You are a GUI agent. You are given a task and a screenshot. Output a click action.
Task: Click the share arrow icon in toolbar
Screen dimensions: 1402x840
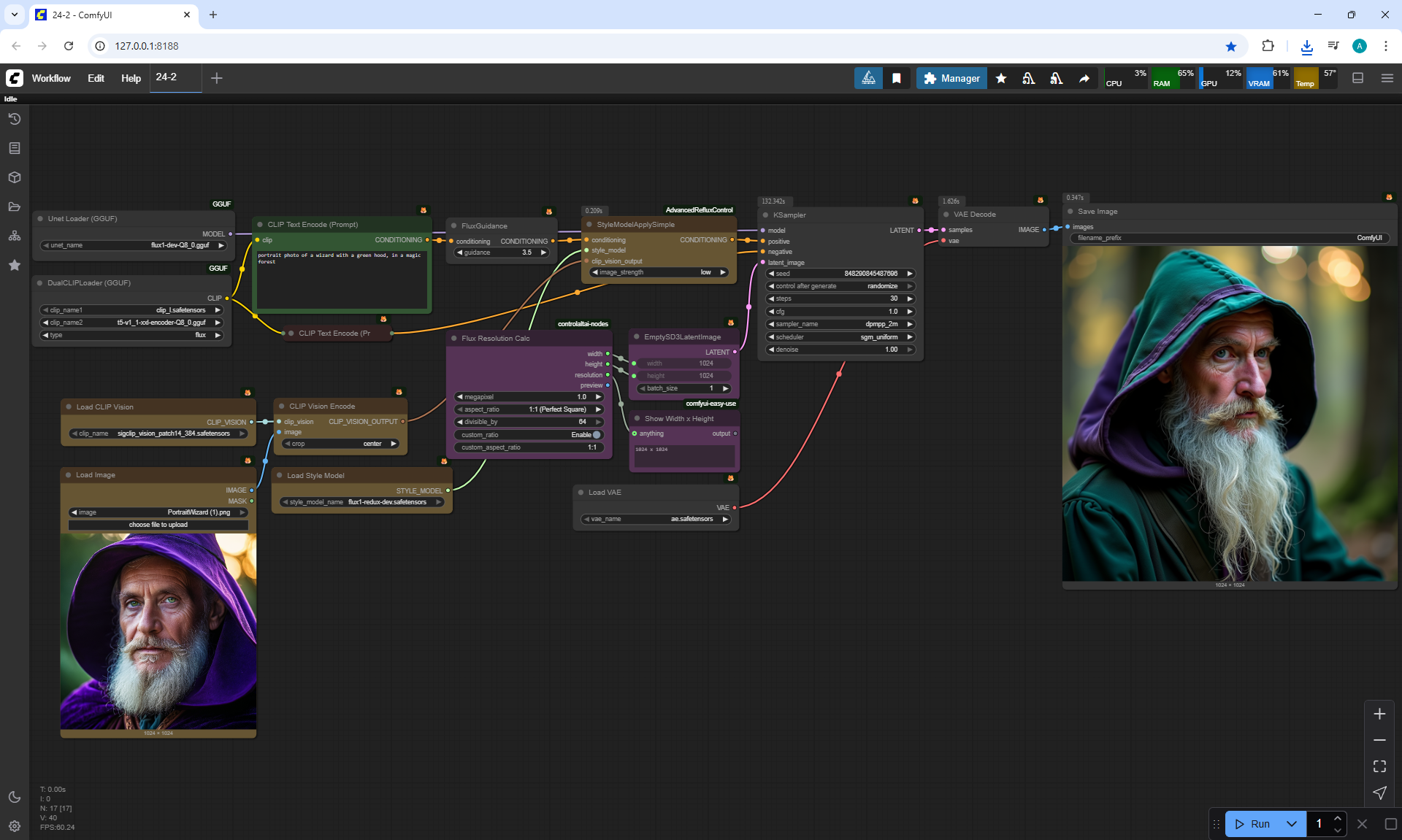click(x=1084, y=78)
